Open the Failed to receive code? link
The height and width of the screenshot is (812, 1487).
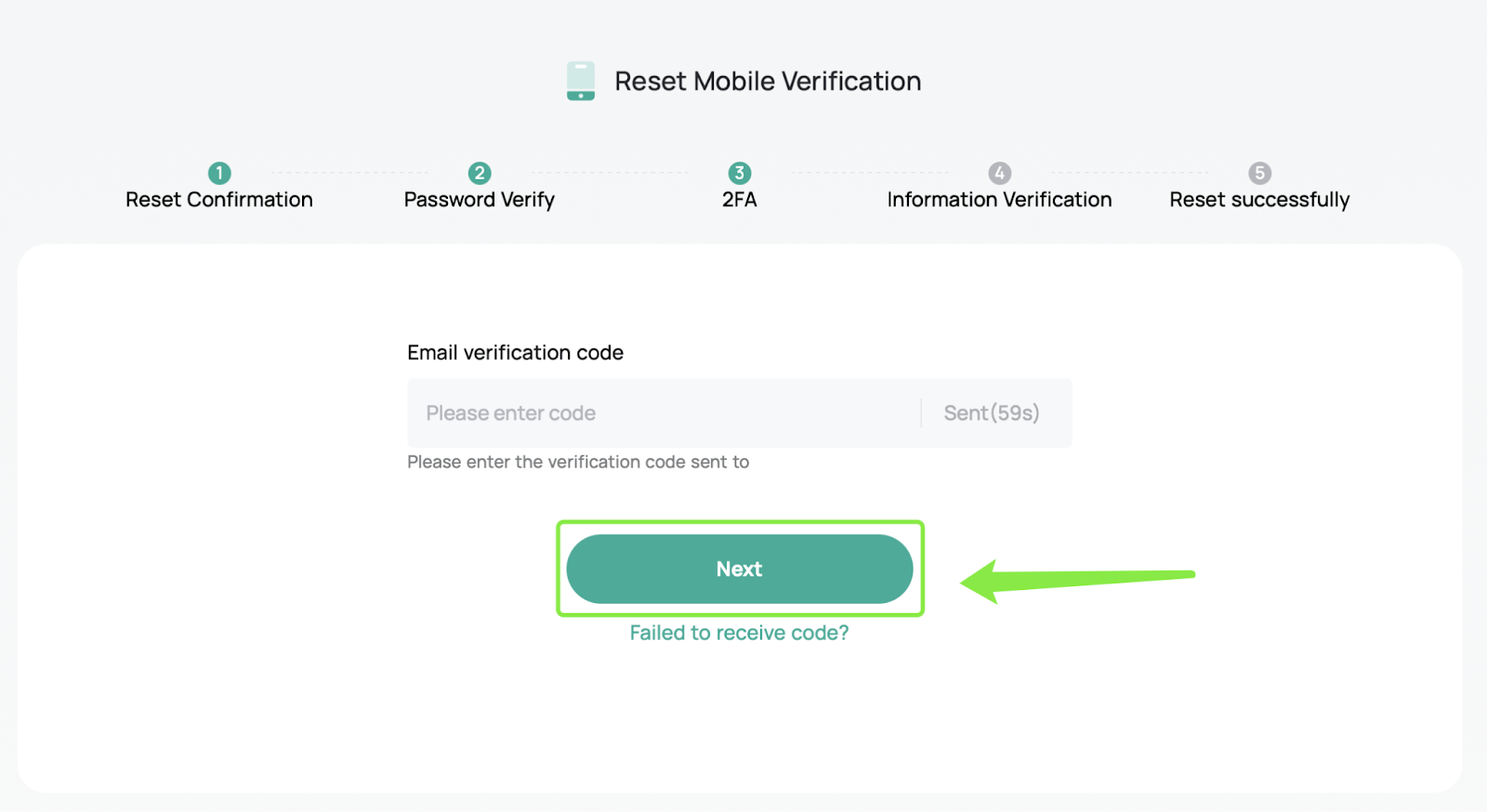(740, 633)
